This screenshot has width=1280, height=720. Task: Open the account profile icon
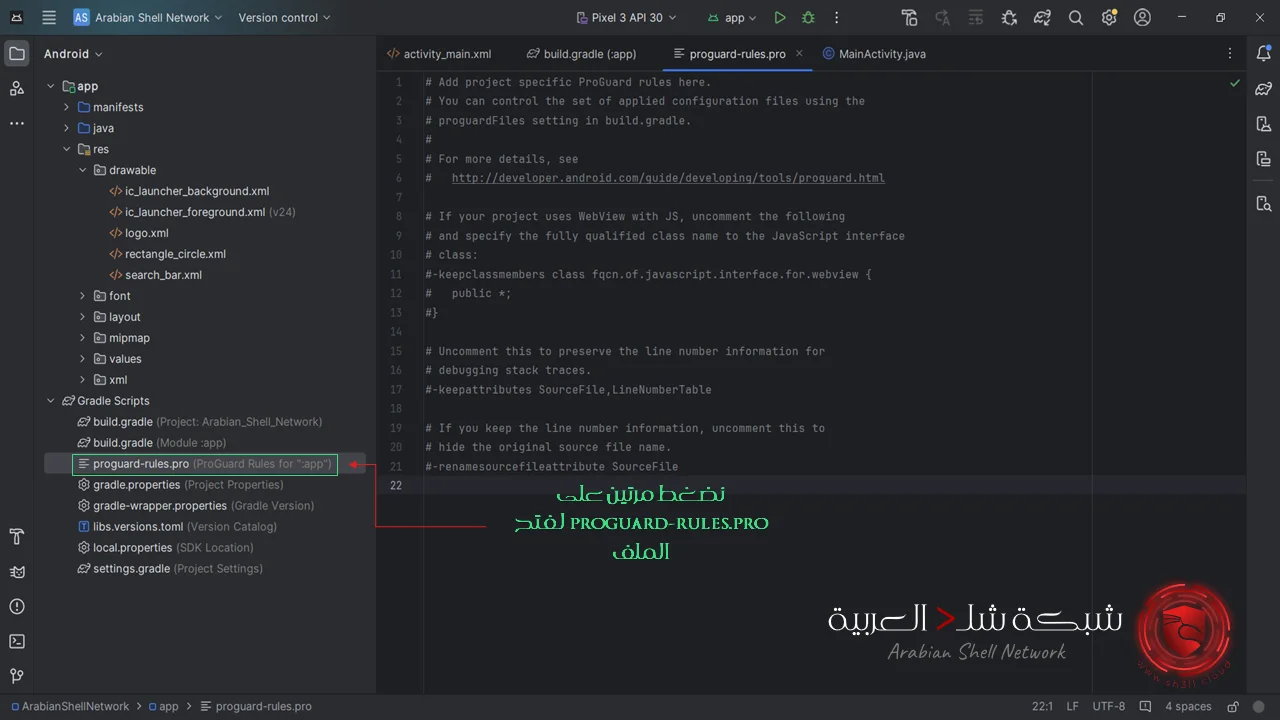pyautogui.click(x=1143, y=18)
